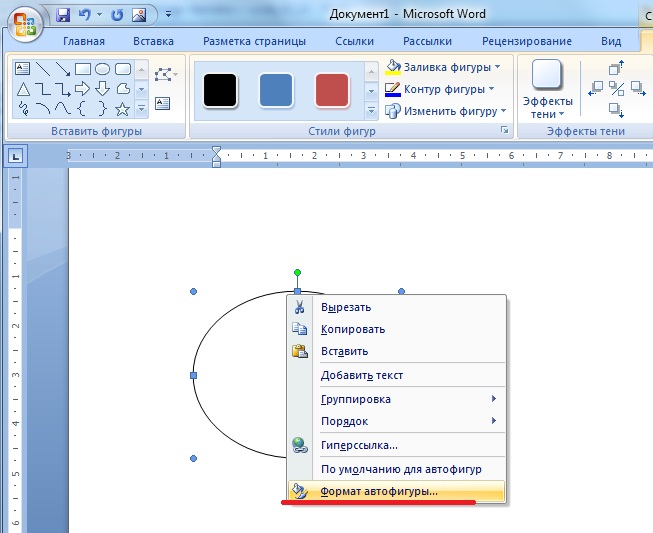Select the right brace shape
Viewport: 653px width, 533px height.
click(x=102, y=109)
